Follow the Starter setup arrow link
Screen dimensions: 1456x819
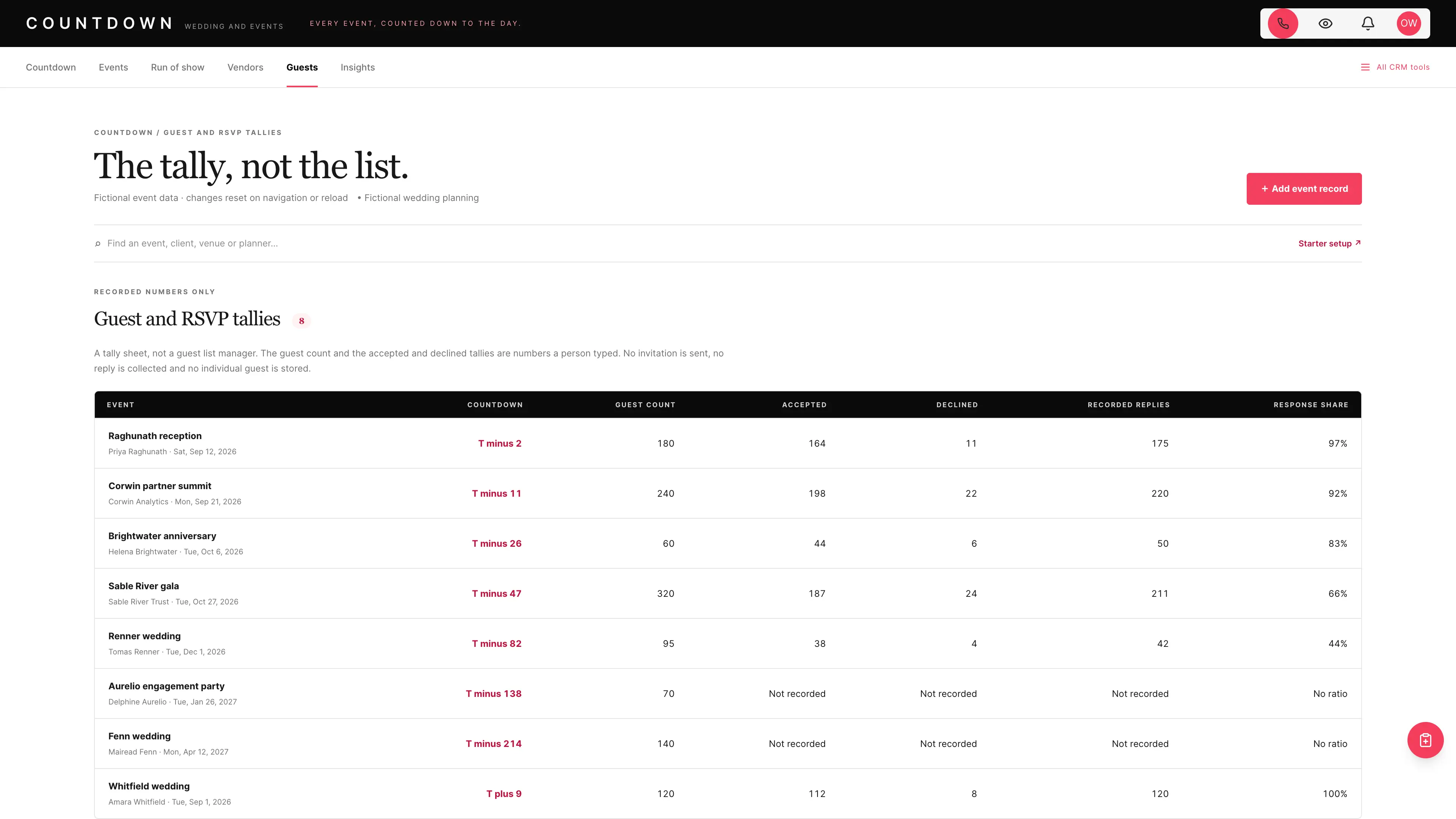1329,243
